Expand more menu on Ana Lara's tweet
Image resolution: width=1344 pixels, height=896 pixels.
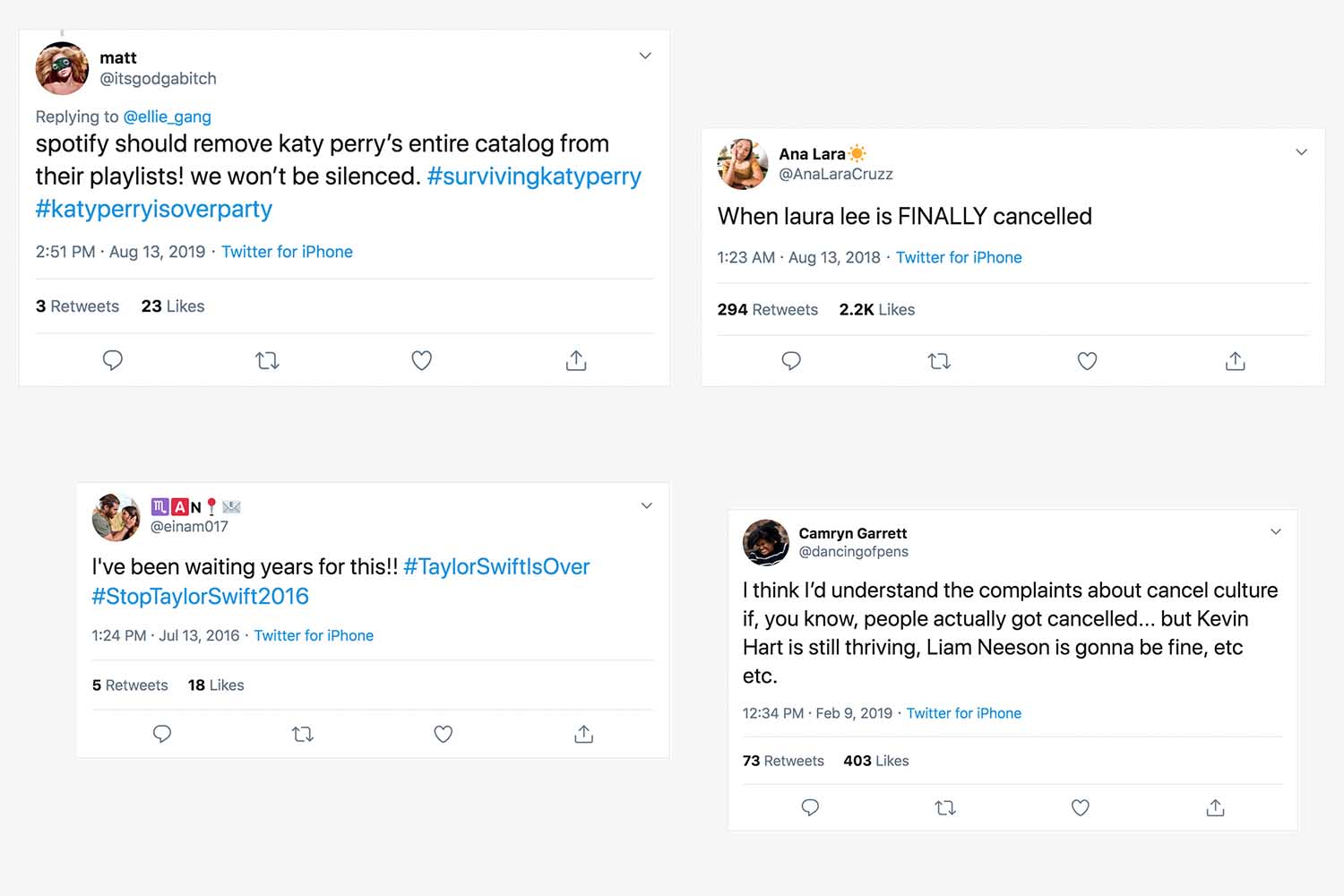click(x=1301, y=152)
